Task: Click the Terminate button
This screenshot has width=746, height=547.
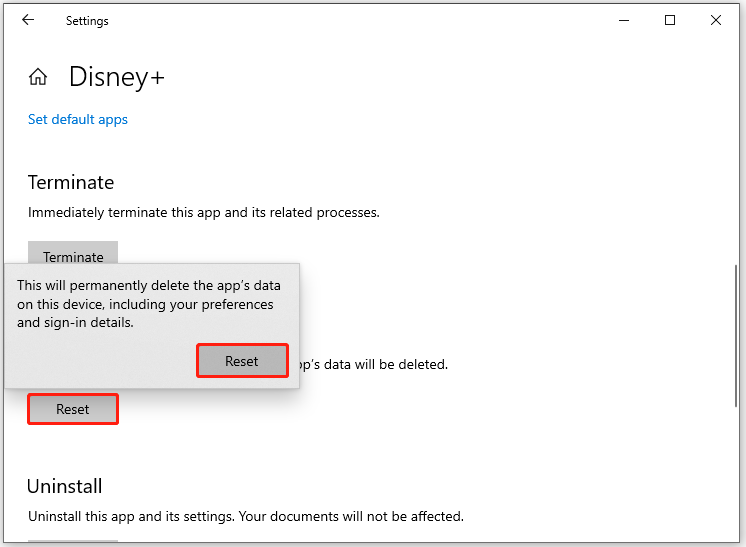Action: click(x=73, y=253)
